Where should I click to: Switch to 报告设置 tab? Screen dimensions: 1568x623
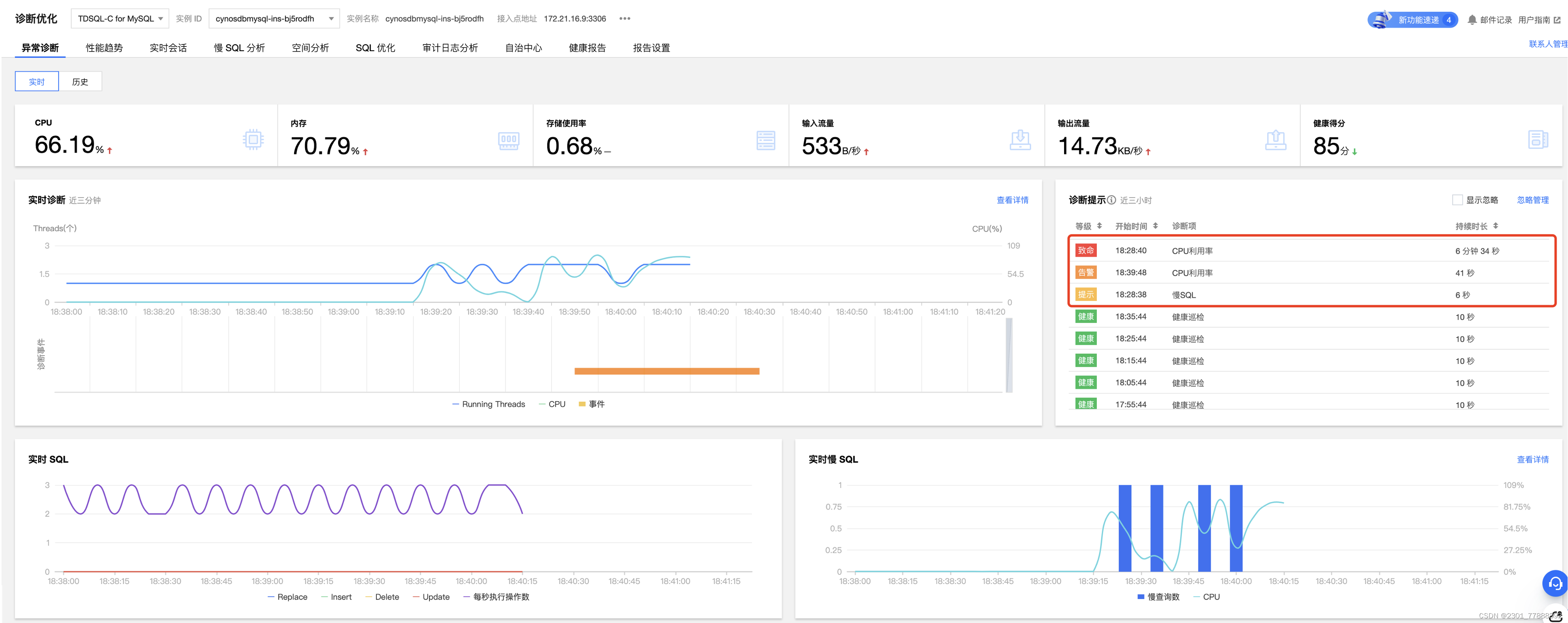(x=651, y=48)
